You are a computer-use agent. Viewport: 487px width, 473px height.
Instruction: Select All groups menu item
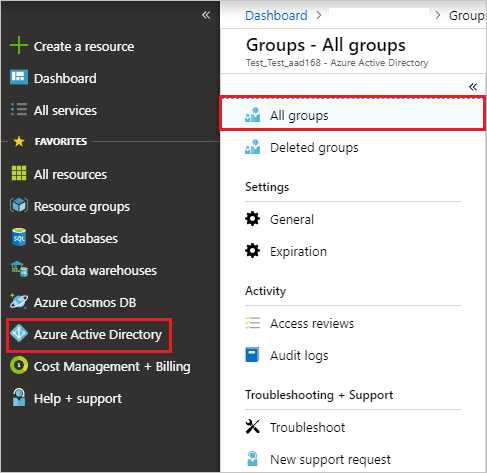click(x=352, y=113)
